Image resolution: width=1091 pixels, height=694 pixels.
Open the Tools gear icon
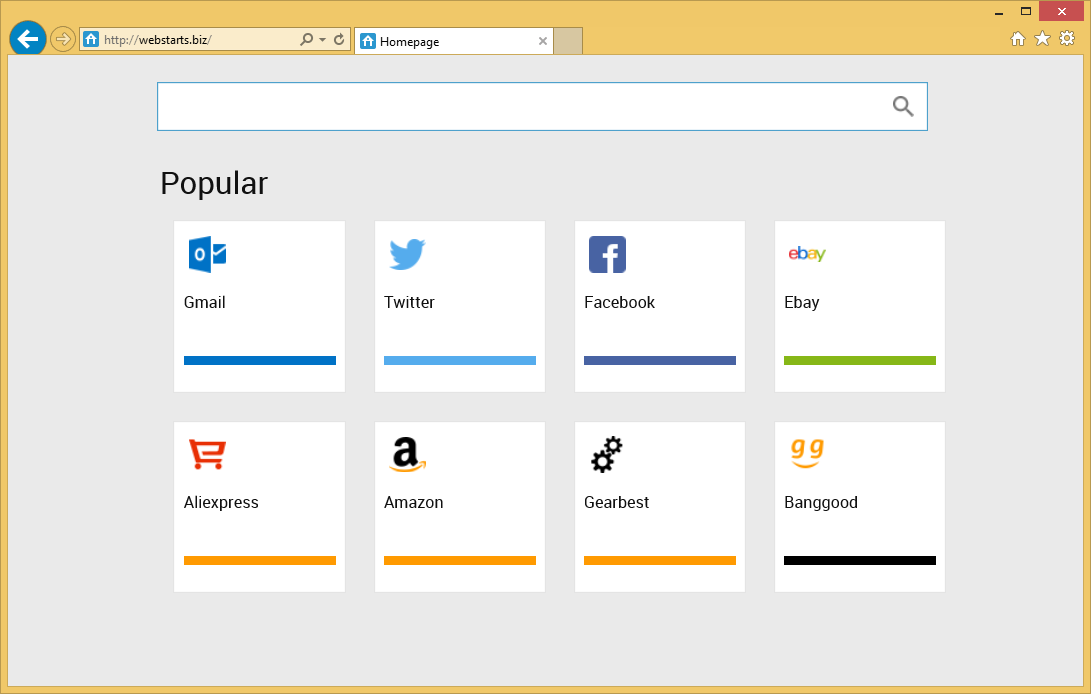[1067, 38]
